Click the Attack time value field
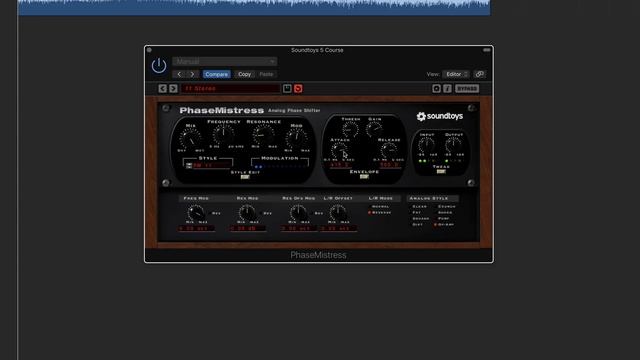Screen dimensions: 640x360 click(x=340, y=165)
